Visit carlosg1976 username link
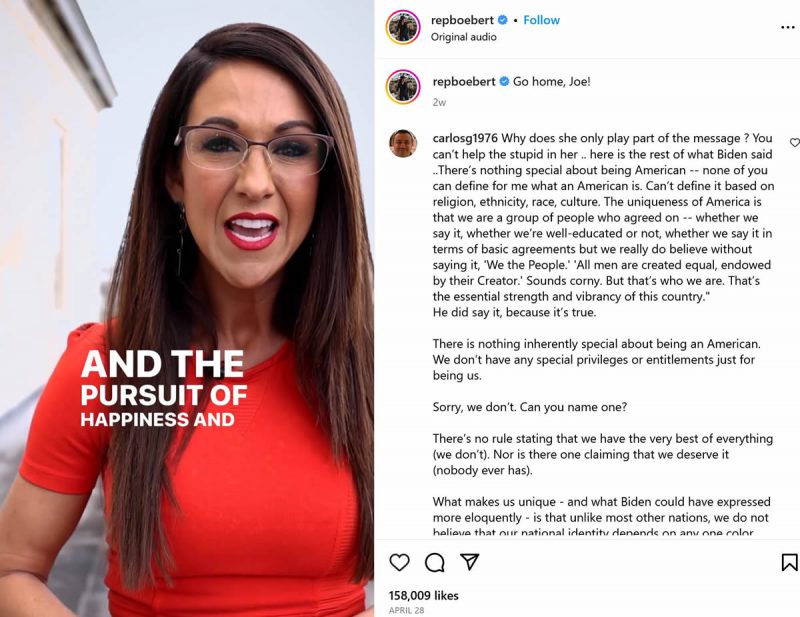 [465, 138]
